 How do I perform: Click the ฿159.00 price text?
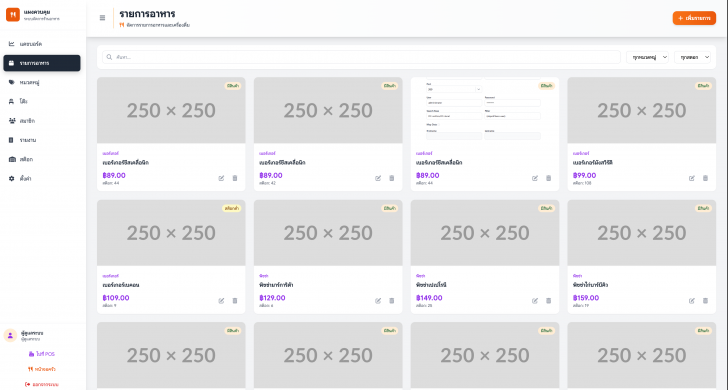tap(586, 298)
